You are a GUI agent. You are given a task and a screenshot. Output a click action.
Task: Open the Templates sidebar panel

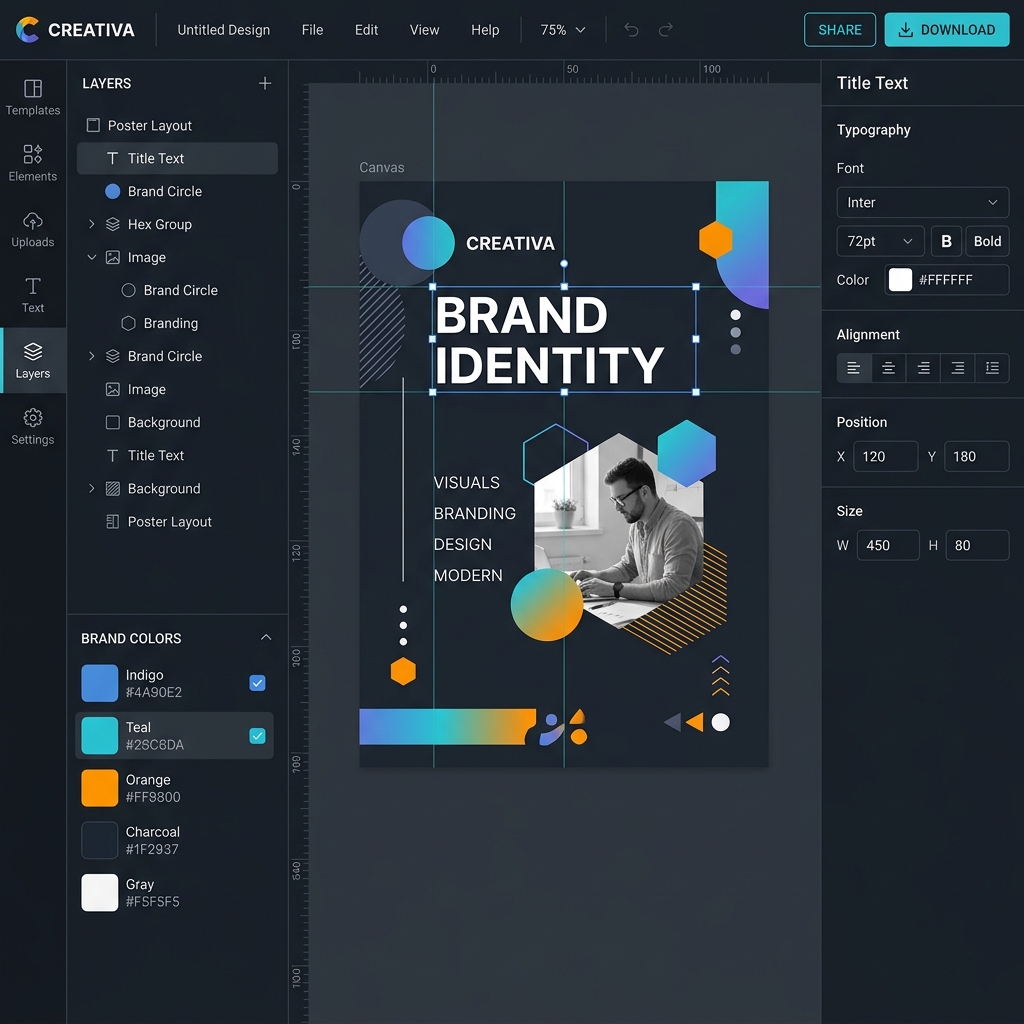point(33,97)
